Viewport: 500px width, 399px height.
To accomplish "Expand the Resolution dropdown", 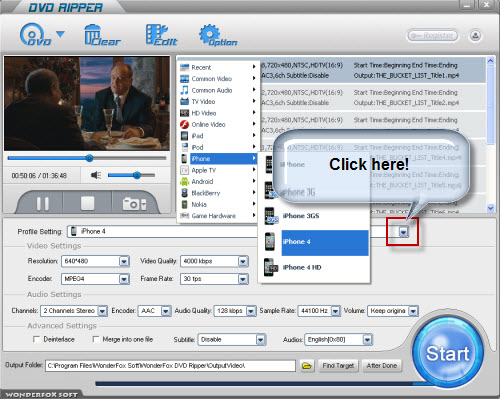I will [124, 261].
